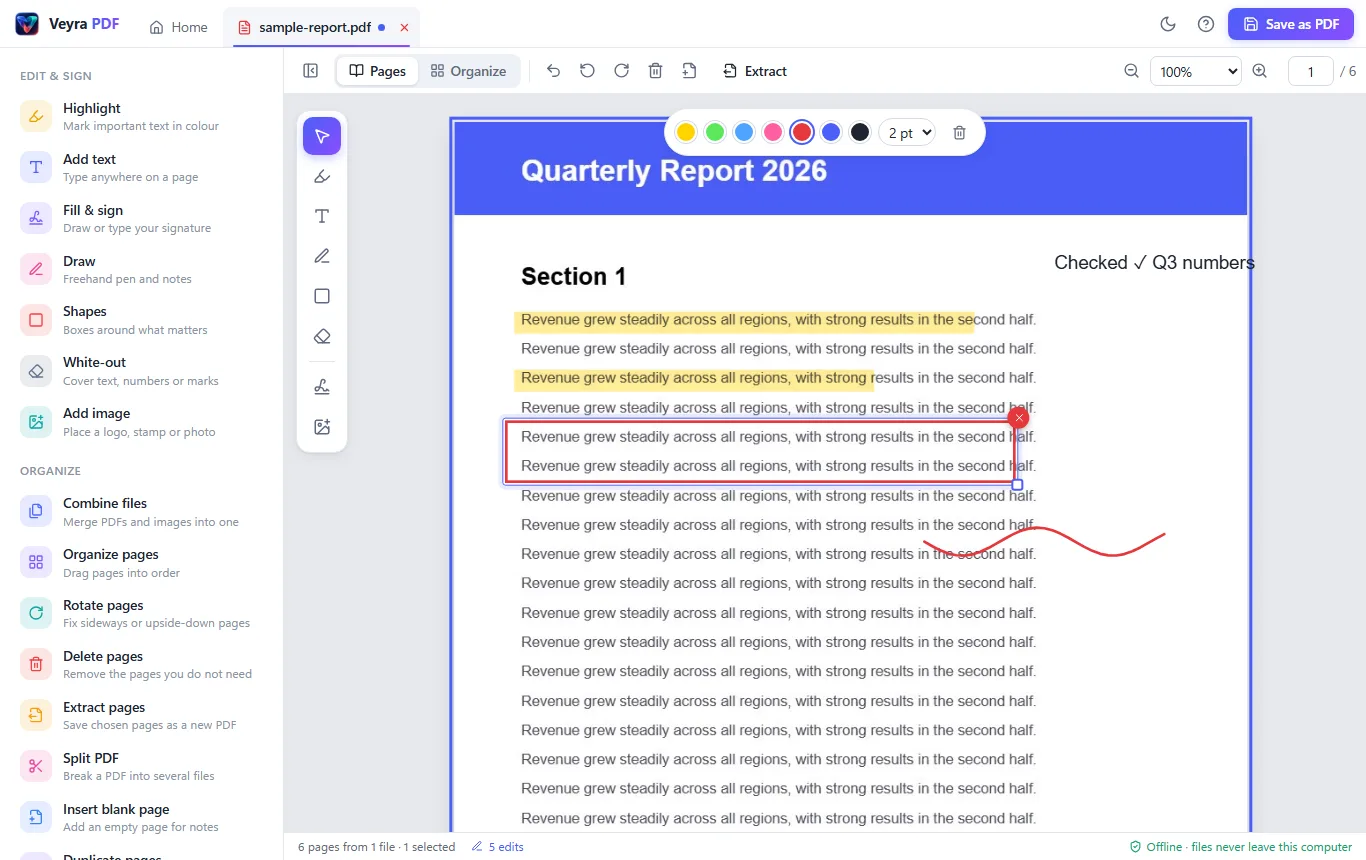Select Add image in the sidebar
Viewport: 1366px width, 860px height.
[x=141, y=422]
